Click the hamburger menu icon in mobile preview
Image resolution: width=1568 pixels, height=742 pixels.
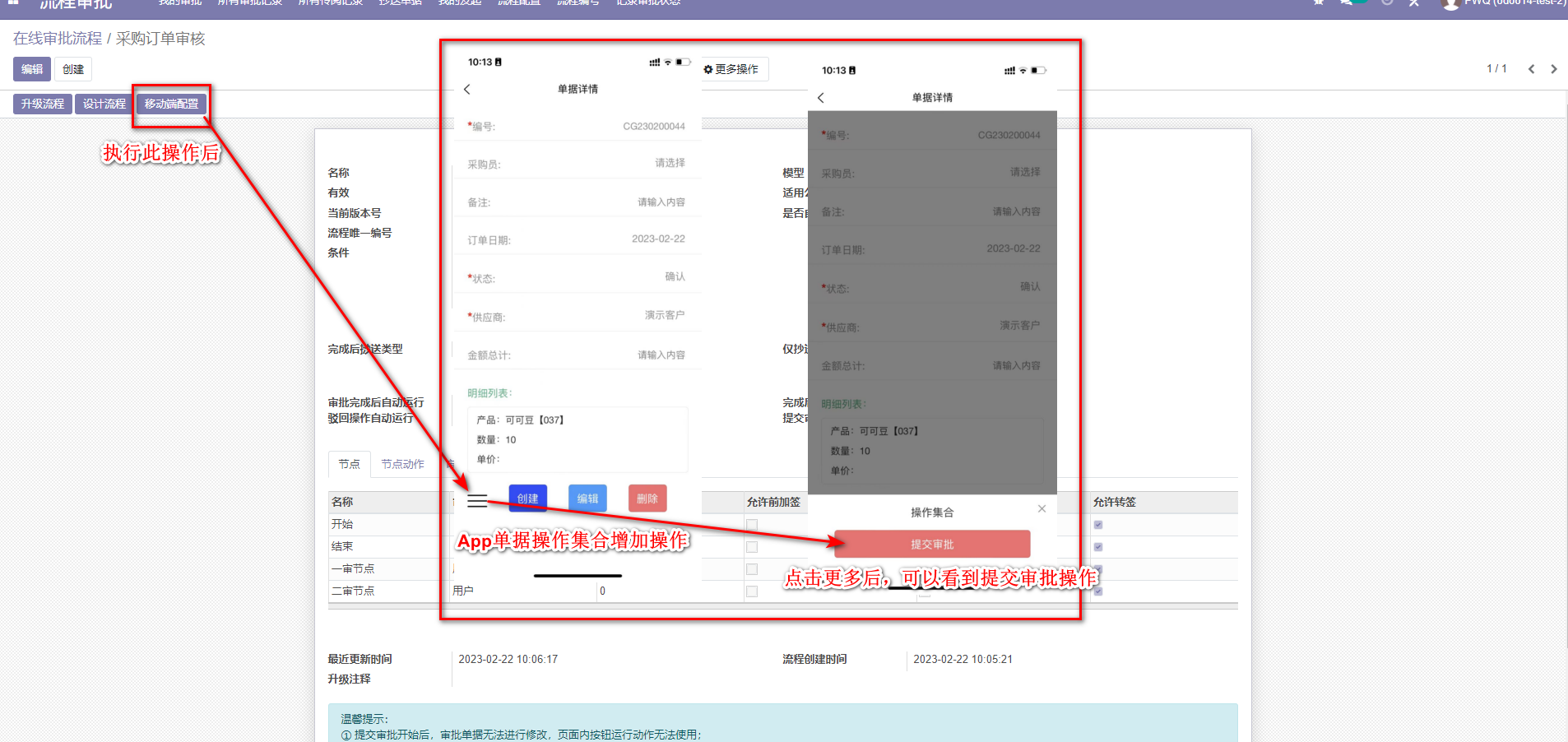(x=477, y=500)
